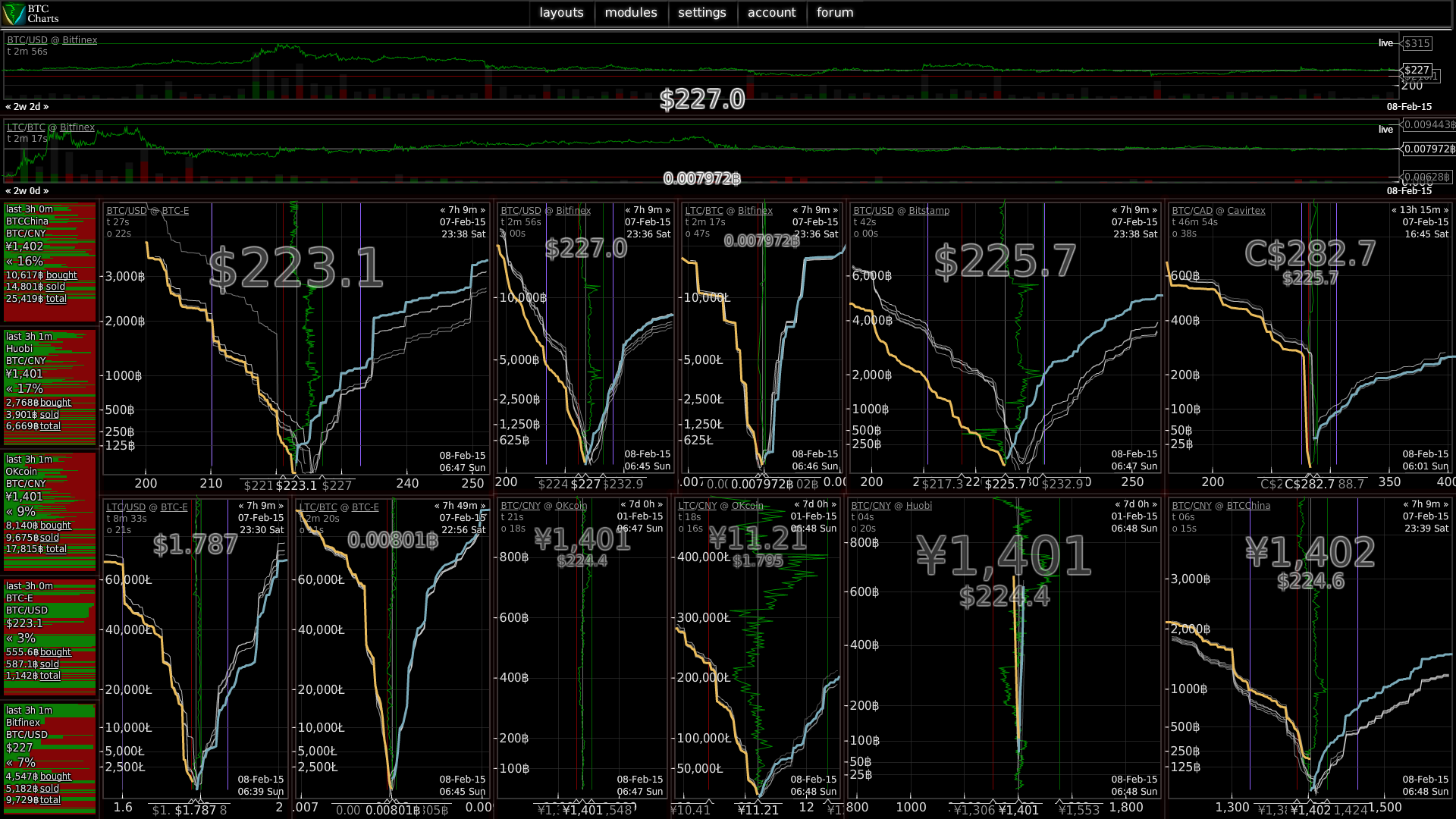The height and width of the screenshot is (819, 1456).
Task: Open BTC/USD pair link in top strip chart
Action: 27,40
